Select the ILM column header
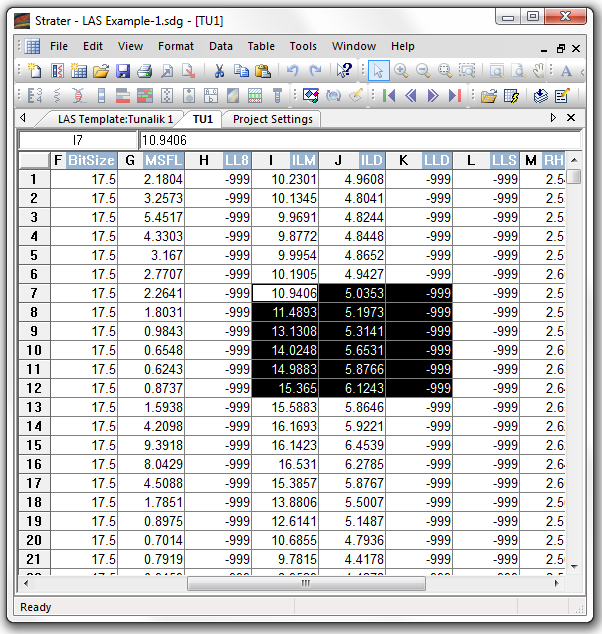Viewport: 602px width, 634px height. click(285, 161)
